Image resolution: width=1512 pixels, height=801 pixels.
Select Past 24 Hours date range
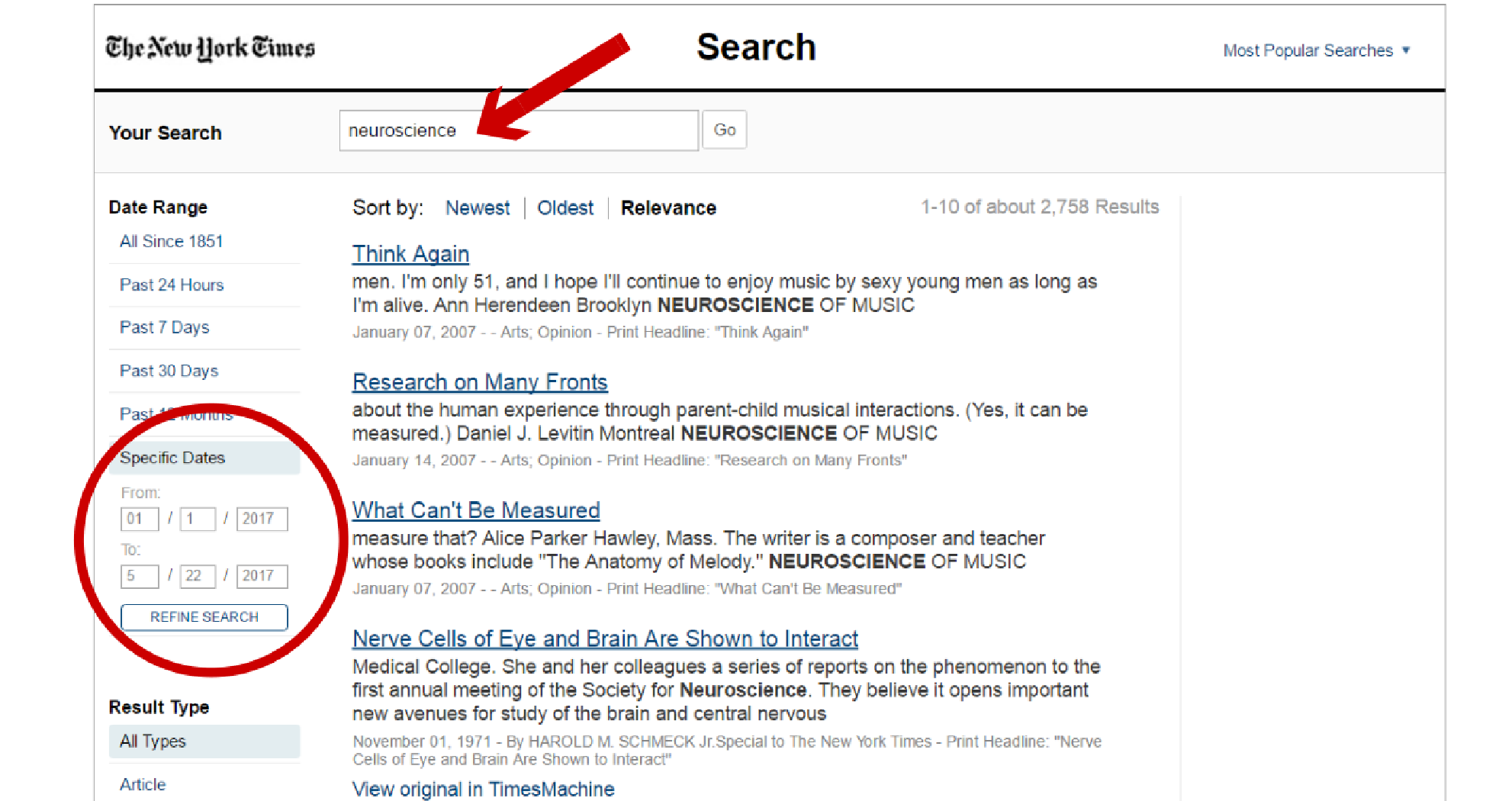[x=172, y=285]
